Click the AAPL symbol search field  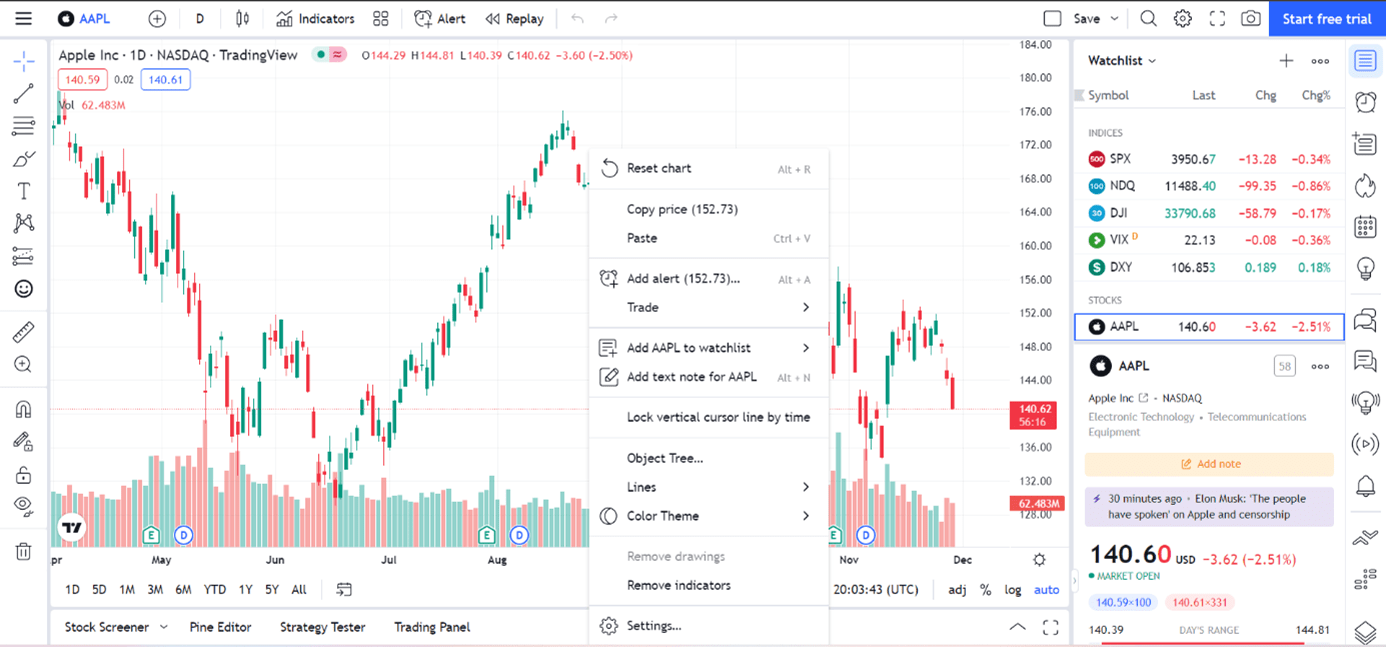pos(85,18)
